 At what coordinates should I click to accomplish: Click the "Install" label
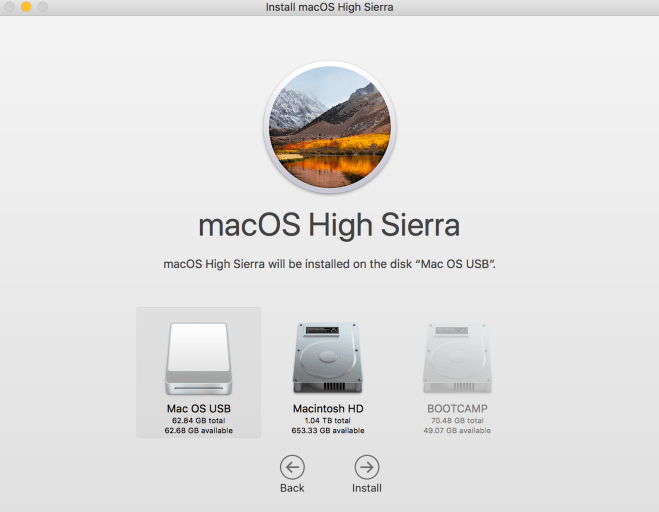click(367, 488)
